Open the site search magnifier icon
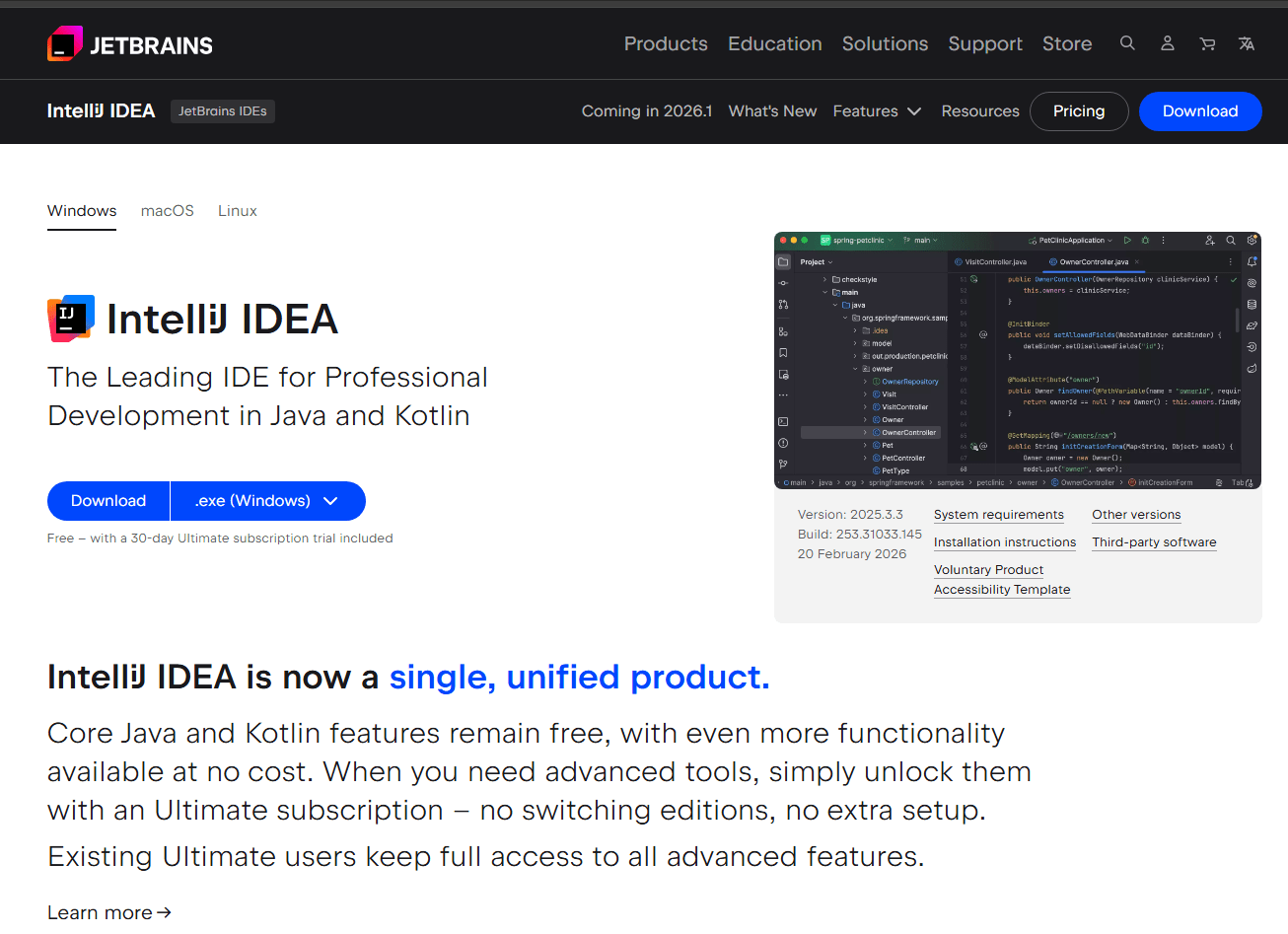 1127,43
